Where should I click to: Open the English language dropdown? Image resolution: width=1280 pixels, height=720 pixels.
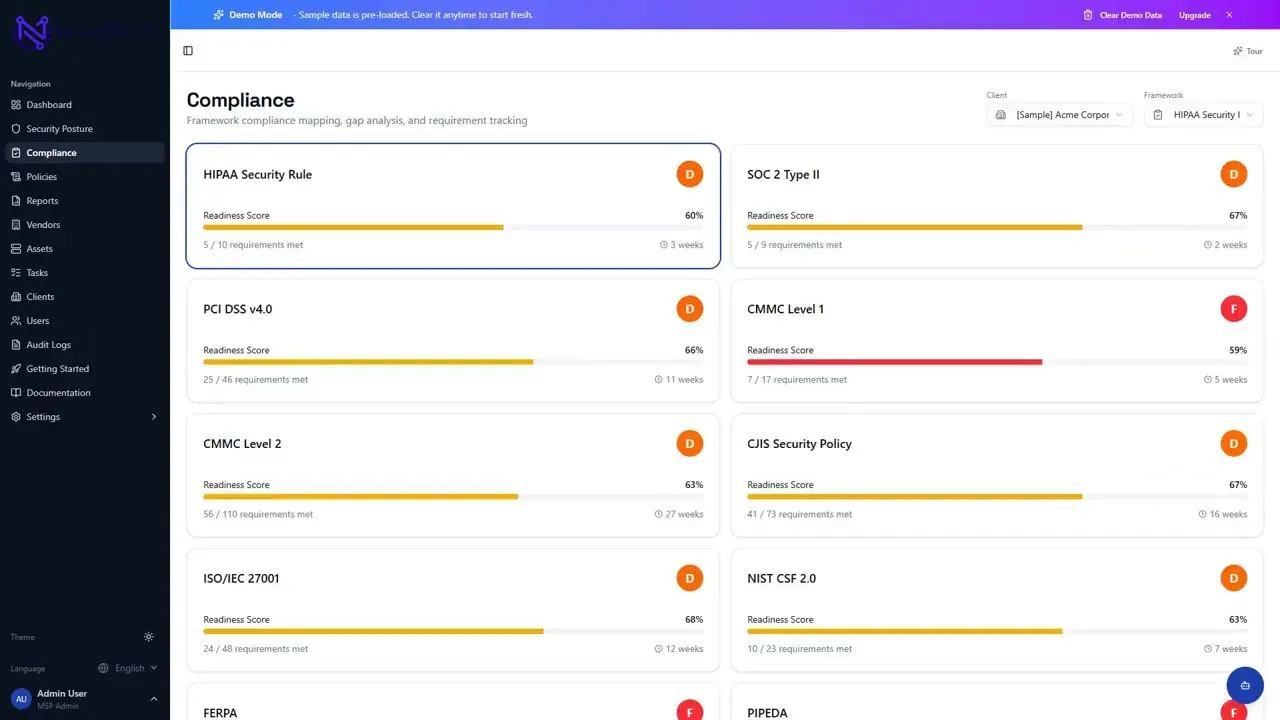tap(127, 668)
